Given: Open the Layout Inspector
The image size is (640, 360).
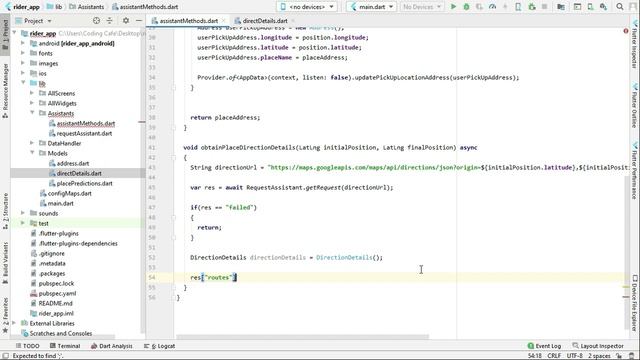Looking at the screenshot, I should click(598, 346).
